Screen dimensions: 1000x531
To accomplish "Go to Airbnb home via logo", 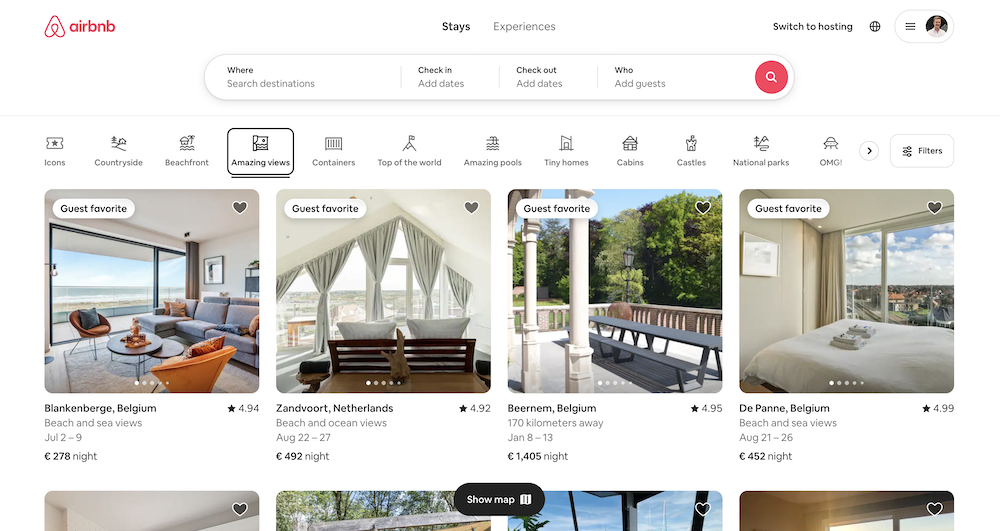I will coord(80,27).
